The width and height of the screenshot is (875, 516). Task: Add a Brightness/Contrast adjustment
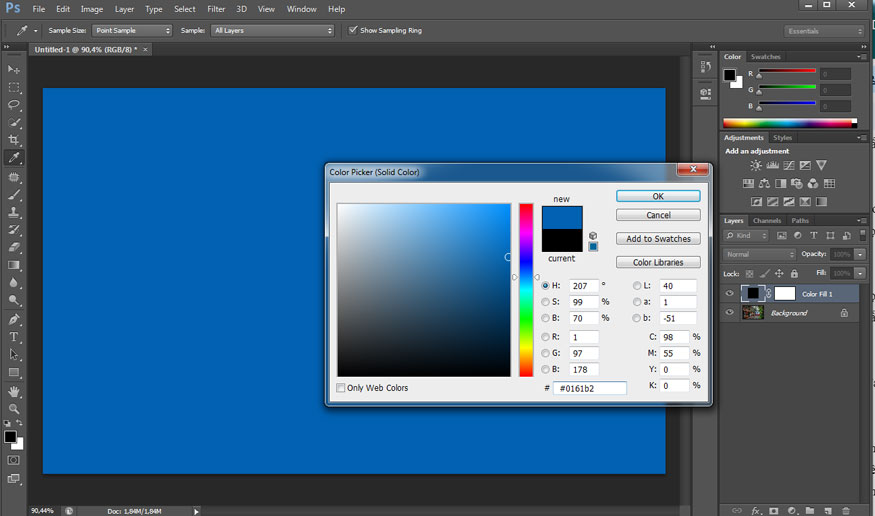(x=756, y=165)
